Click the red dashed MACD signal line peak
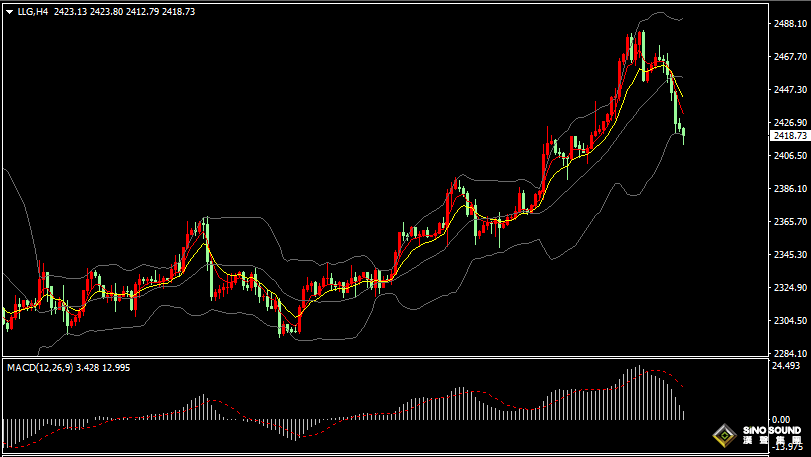Image resolution: width=811 pixels, height=457 pixels. [655, 371]
